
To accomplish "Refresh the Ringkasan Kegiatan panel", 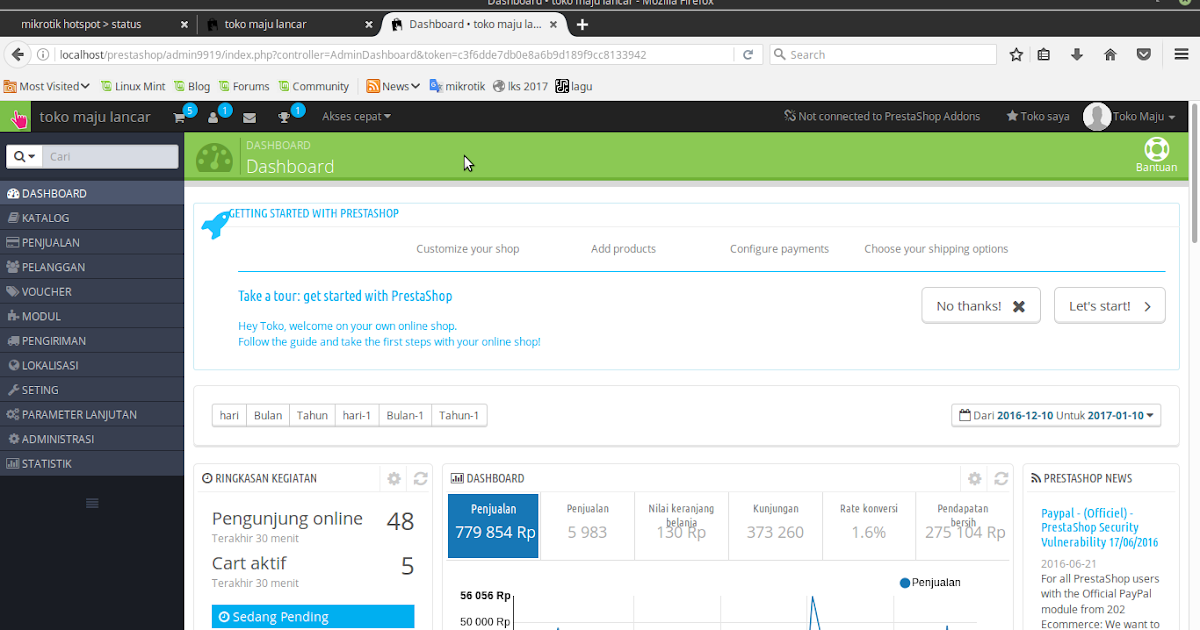I will [x=421, y=479].
